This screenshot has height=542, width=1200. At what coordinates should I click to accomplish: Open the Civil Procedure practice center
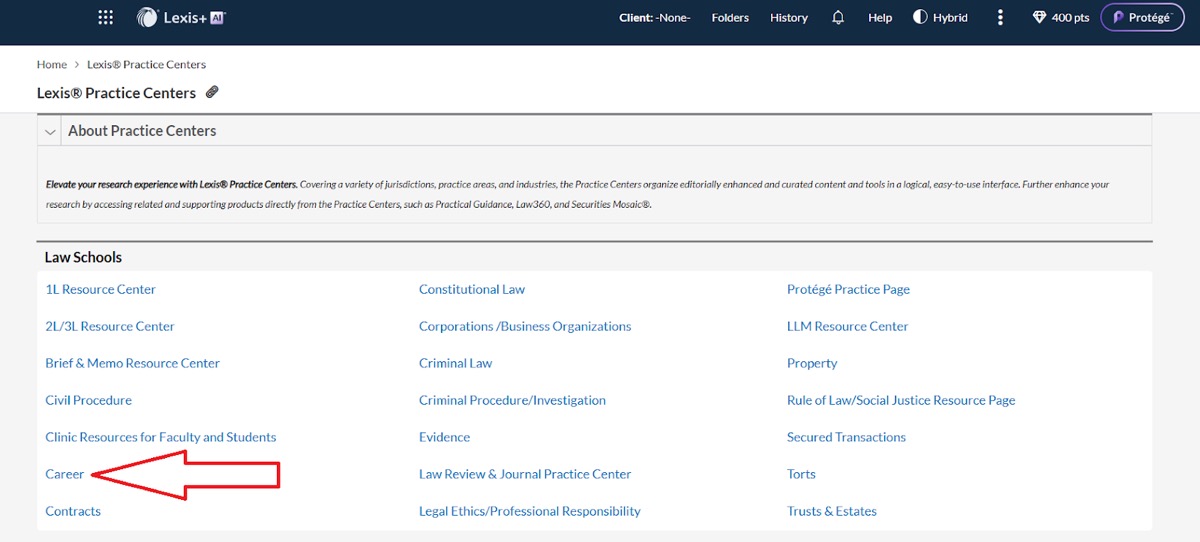[x=88, y=400]
